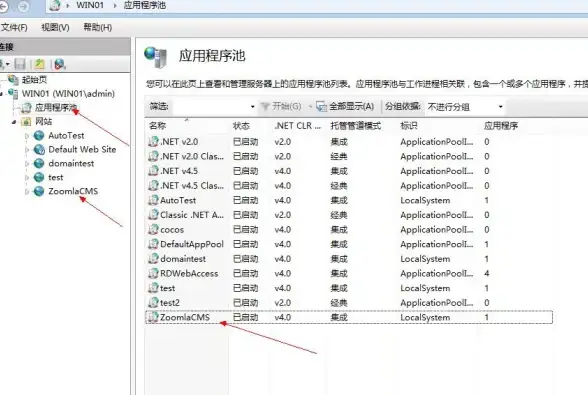This screenshot has height=395, width=588.
Task: Click LocalSystem identity in ZoomlaCMS row
Action: click(425, 317)
